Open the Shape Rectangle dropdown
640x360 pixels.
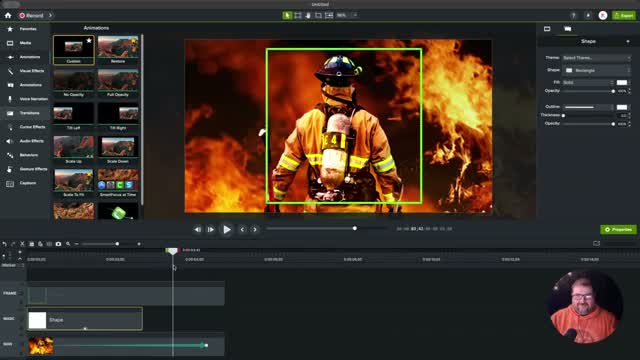(597, 70)
